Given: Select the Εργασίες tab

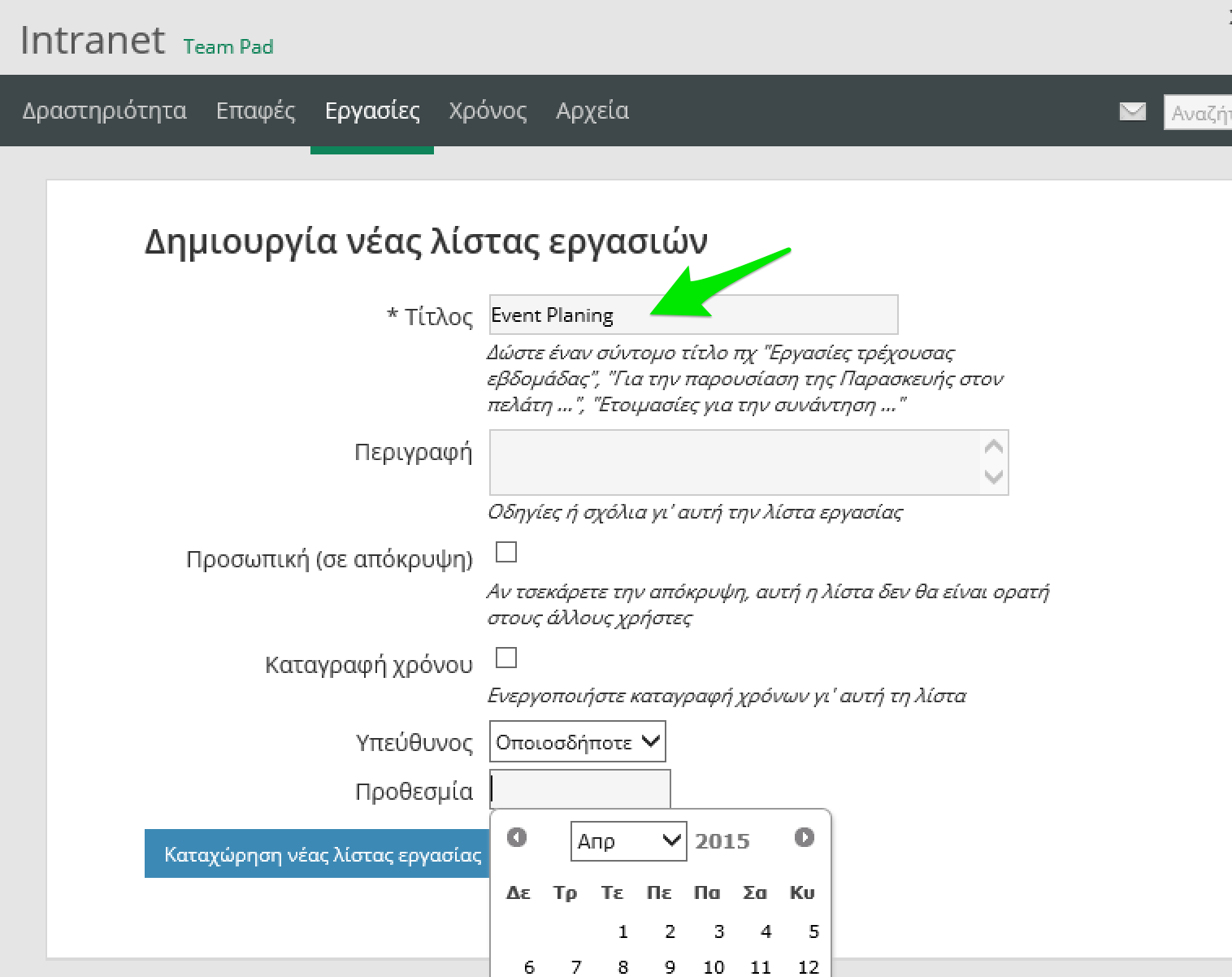Looking at the screenshot, I should (372, 111).
